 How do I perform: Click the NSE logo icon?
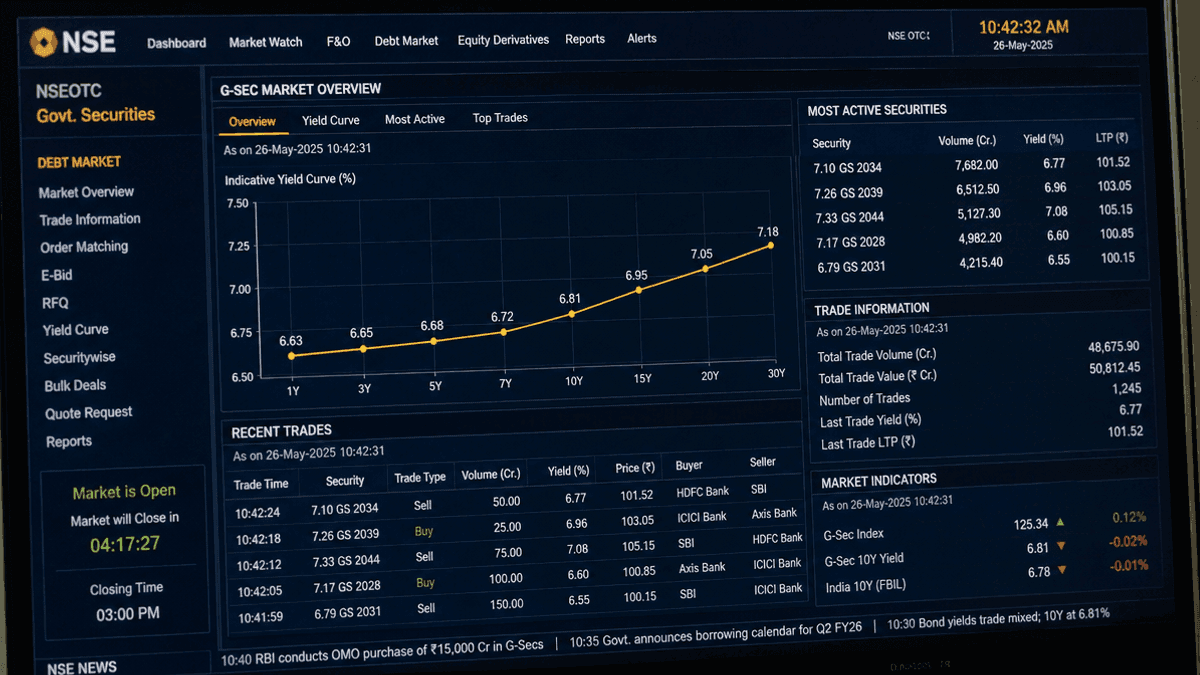(43, 42)
